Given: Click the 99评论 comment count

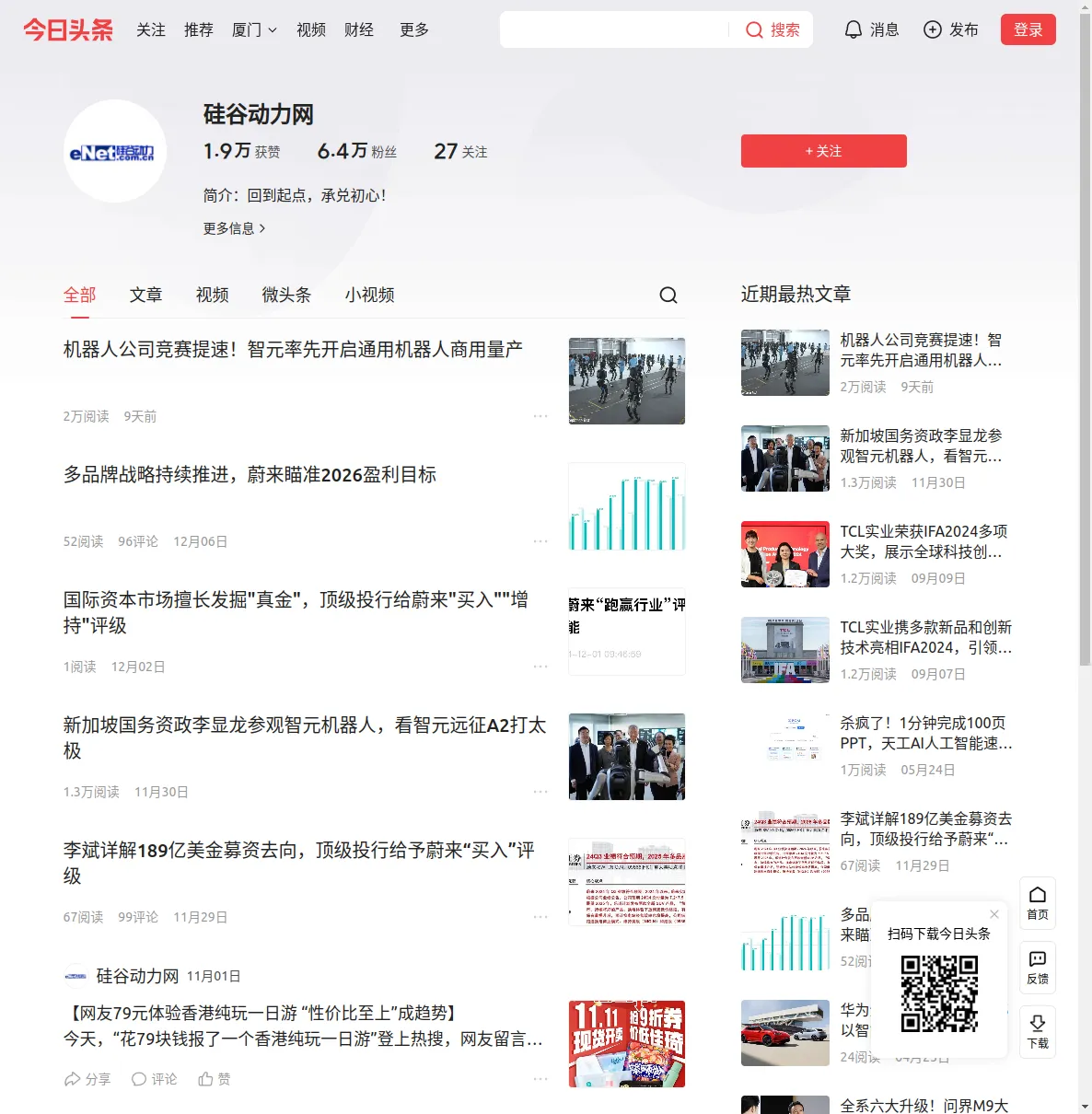Looking at the screenshot, I should (x=138, y=917).
